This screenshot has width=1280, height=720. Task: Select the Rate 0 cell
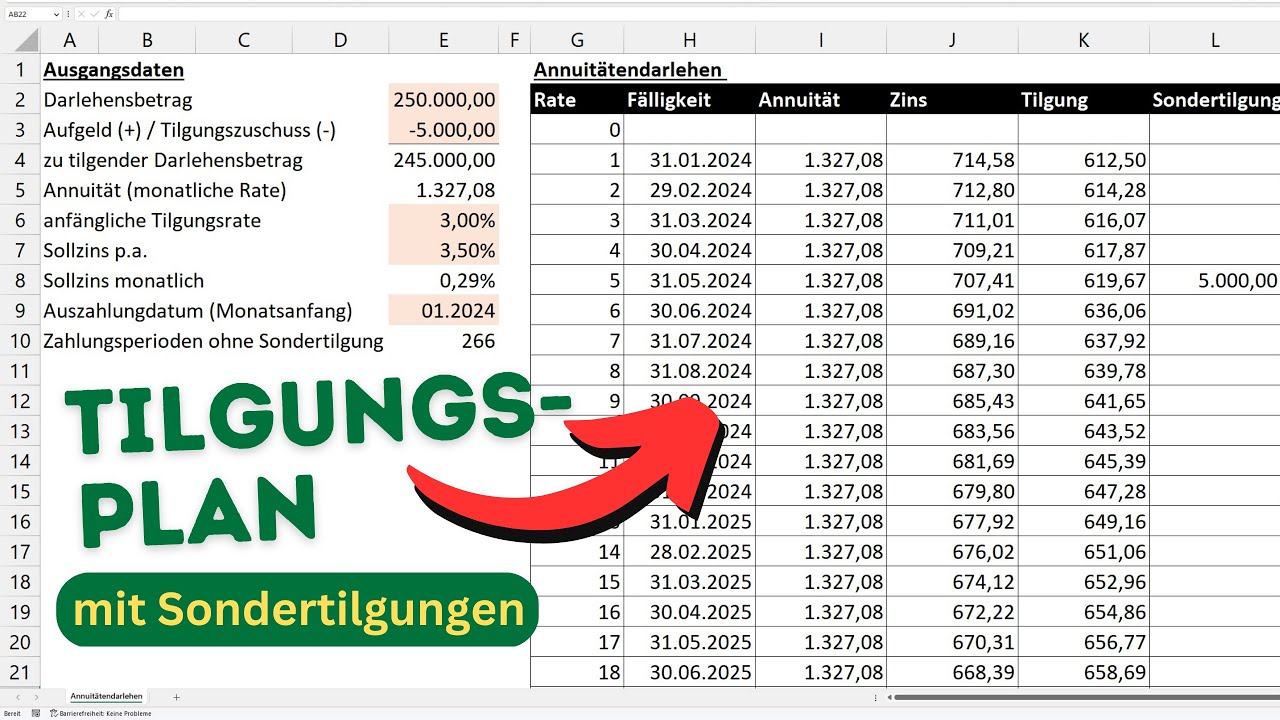coord(577,130)
